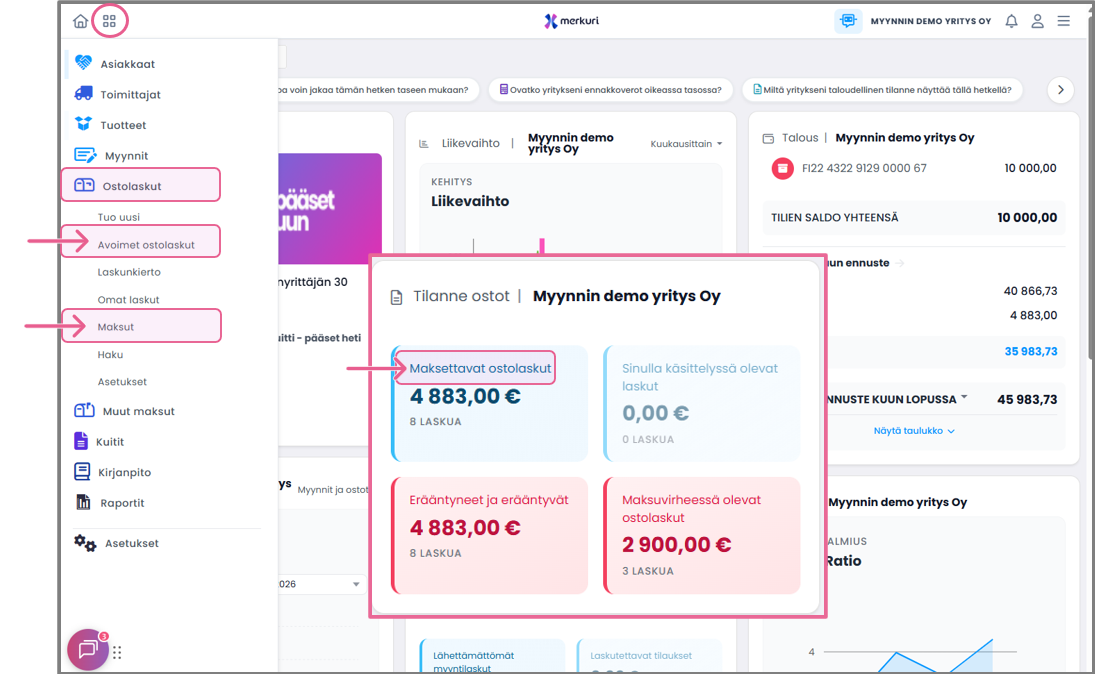1095x674 pixels.
Task: Click the Erääntyneet ja erääntyvät card
Action: point(490,535)
